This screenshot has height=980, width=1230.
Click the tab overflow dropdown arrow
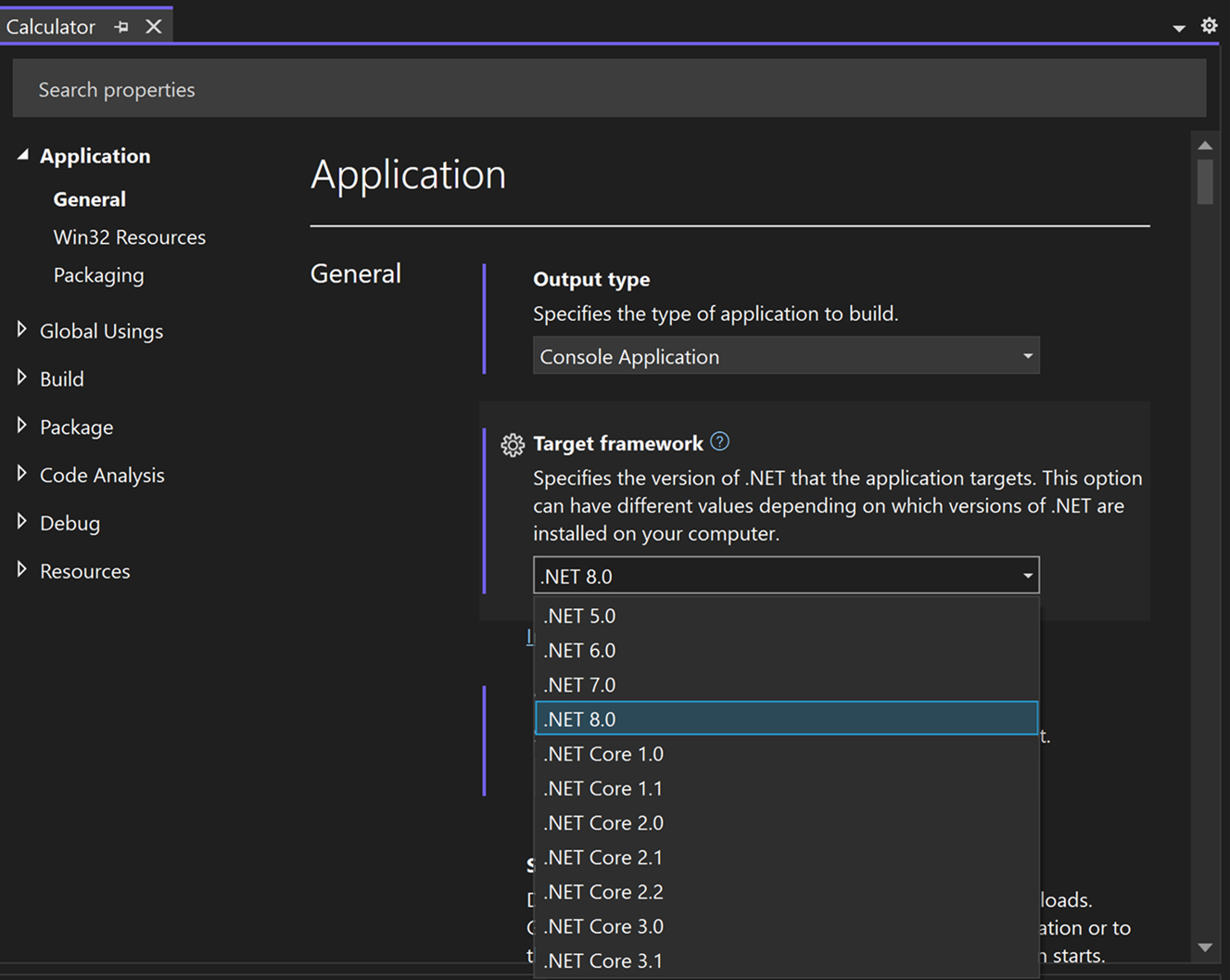[x=1178, y=28]
